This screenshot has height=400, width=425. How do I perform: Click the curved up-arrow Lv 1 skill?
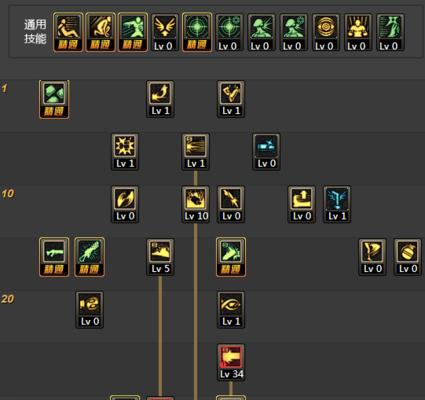(x=160, y=99)
